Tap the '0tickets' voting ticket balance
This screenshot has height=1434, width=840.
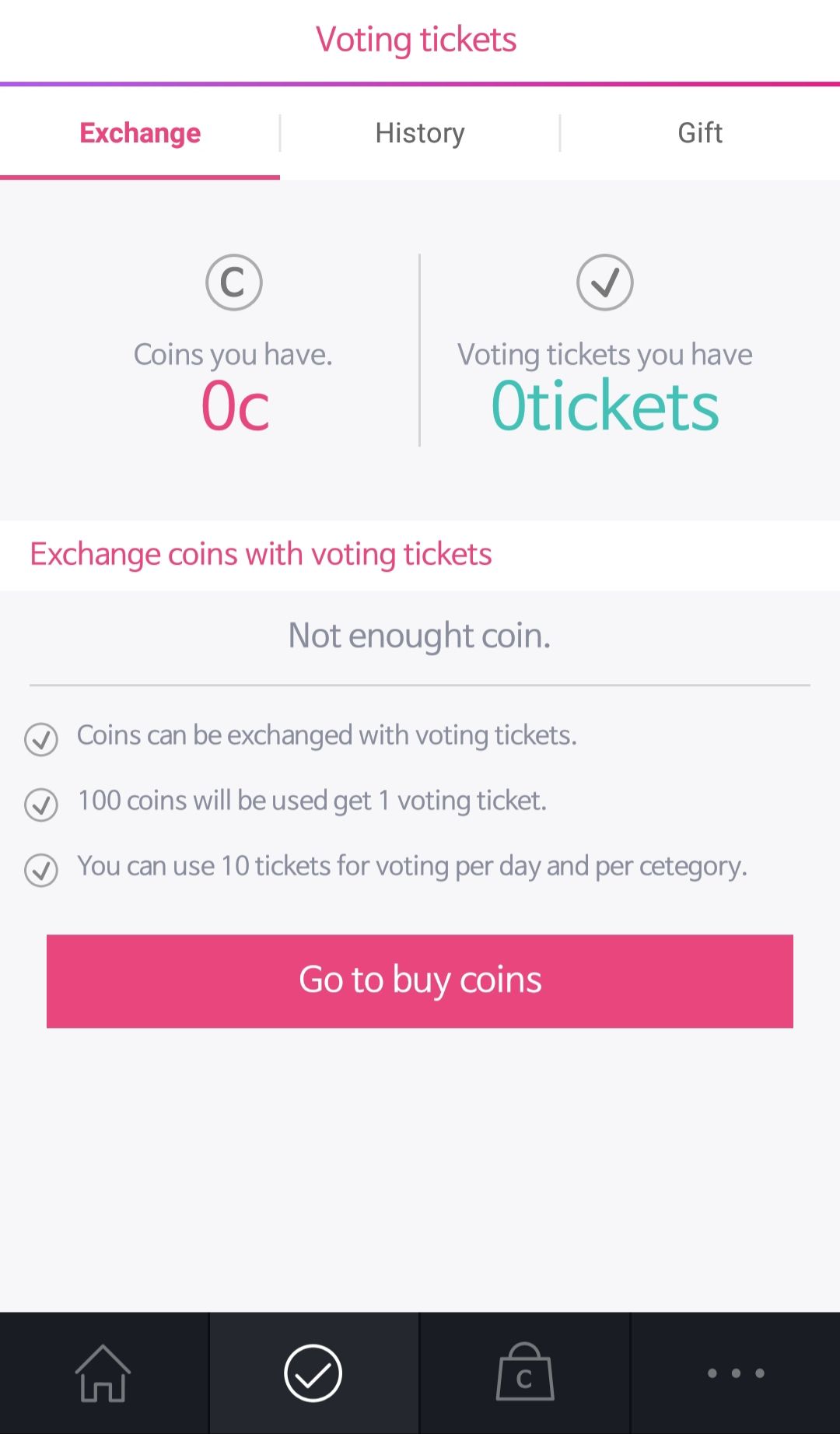(x=605, y=406)
